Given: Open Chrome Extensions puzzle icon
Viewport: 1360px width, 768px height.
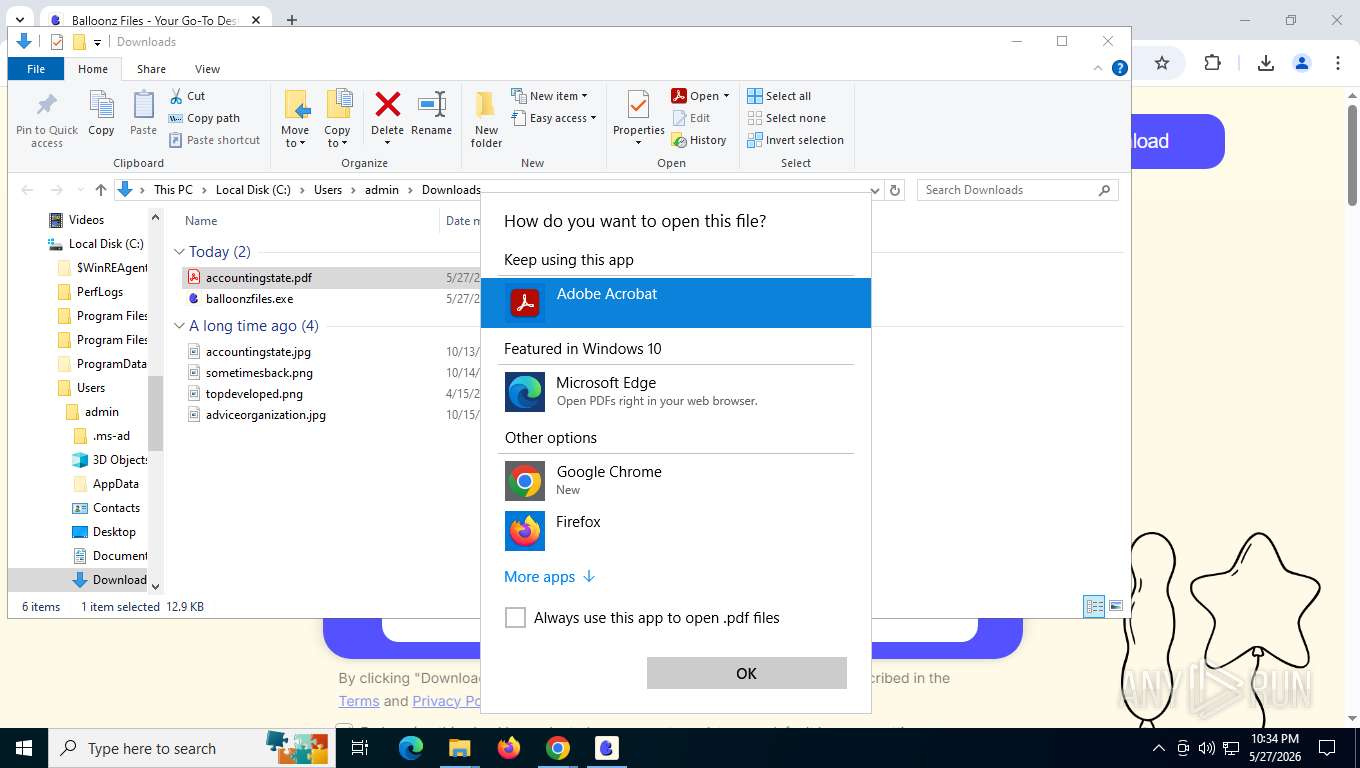Looking at the screenshot, I should 1212,63.
